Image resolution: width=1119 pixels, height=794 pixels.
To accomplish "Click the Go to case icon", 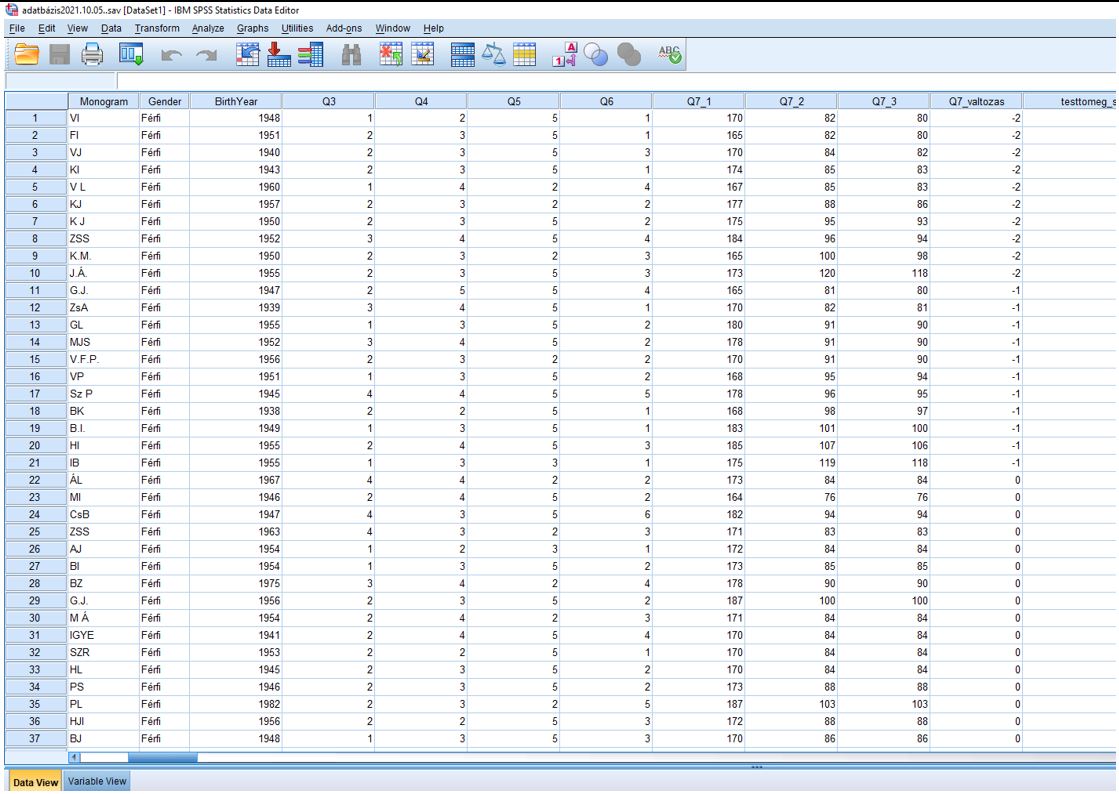I will (245, 56).
